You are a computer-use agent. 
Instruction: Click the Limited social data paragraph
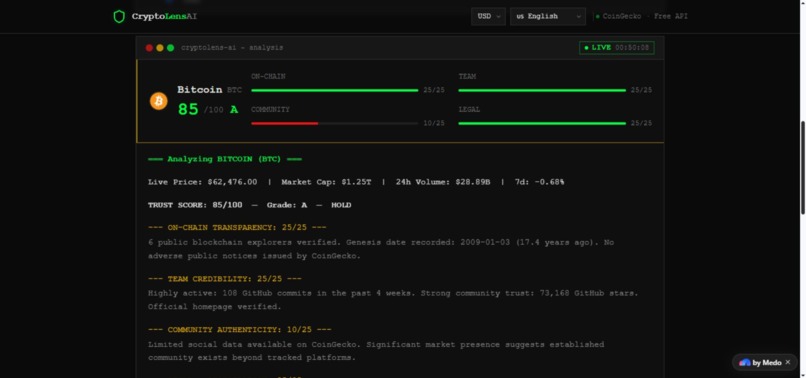coord(376,351)
